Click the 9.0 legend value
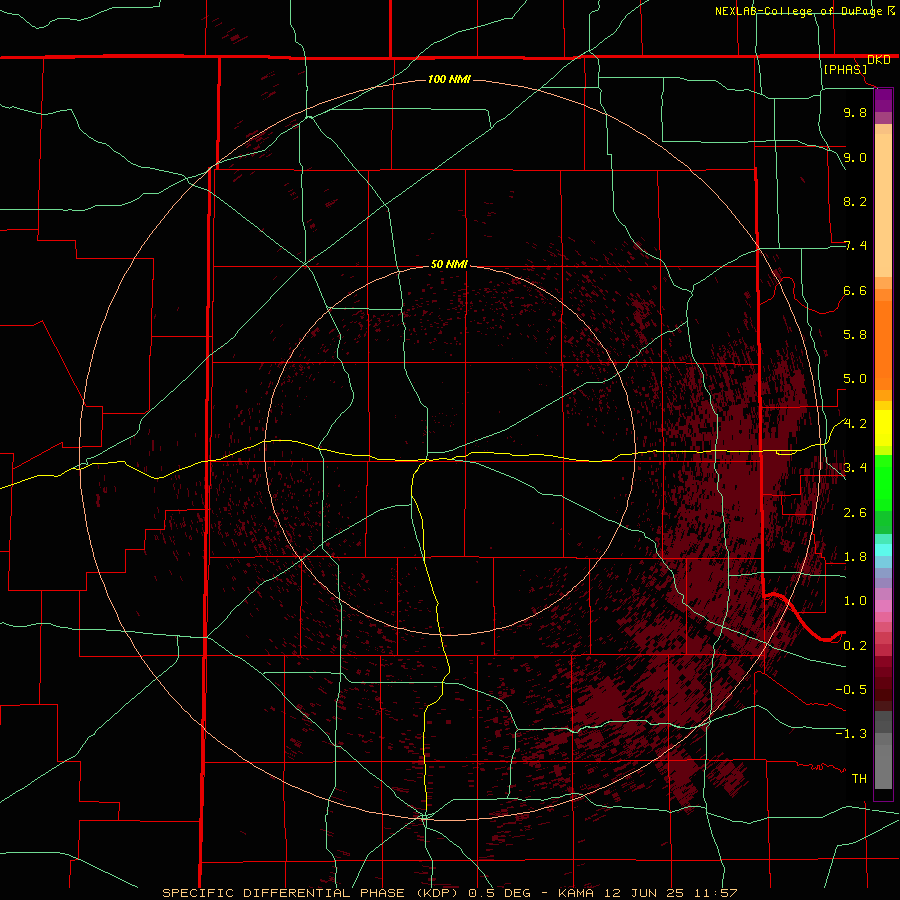Image resolution: width=900 pixels, height=900 pixels. [x=855, y=157]
